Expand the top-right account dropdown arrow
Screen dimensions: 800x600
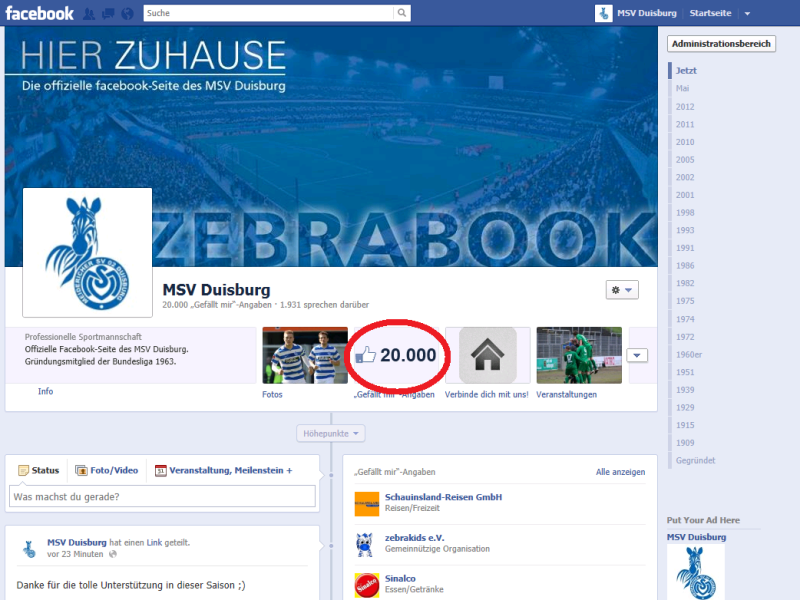coord(747,14)
